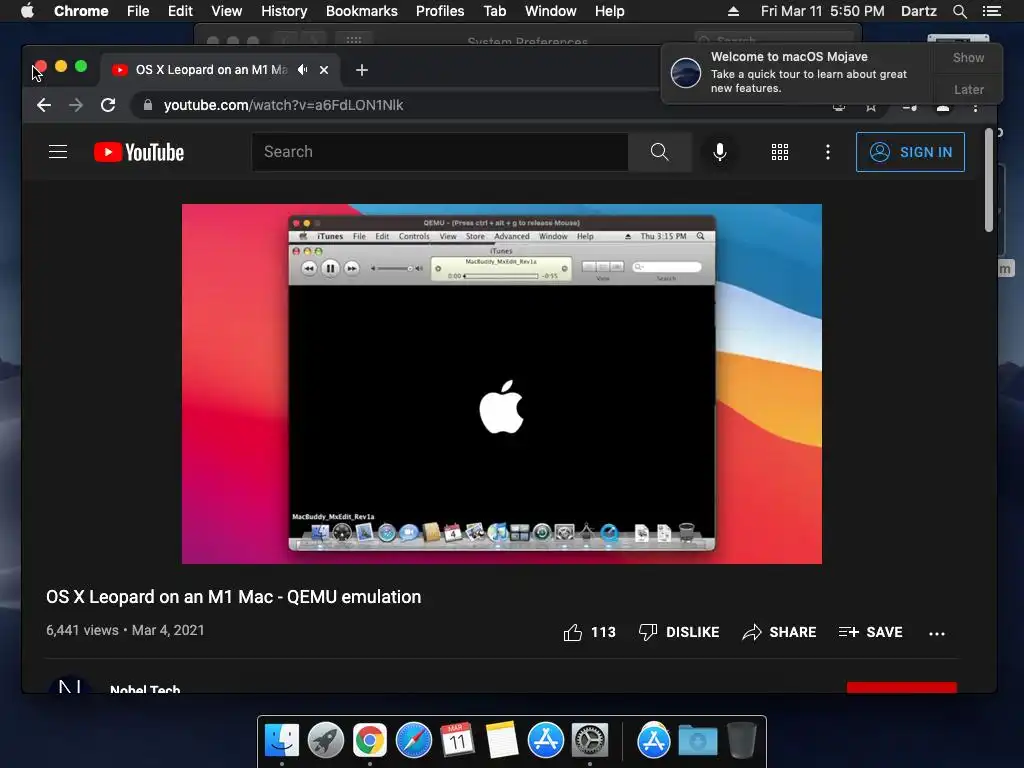1024x768 pixels.
Task: View site security lock info
Action: 148,105
